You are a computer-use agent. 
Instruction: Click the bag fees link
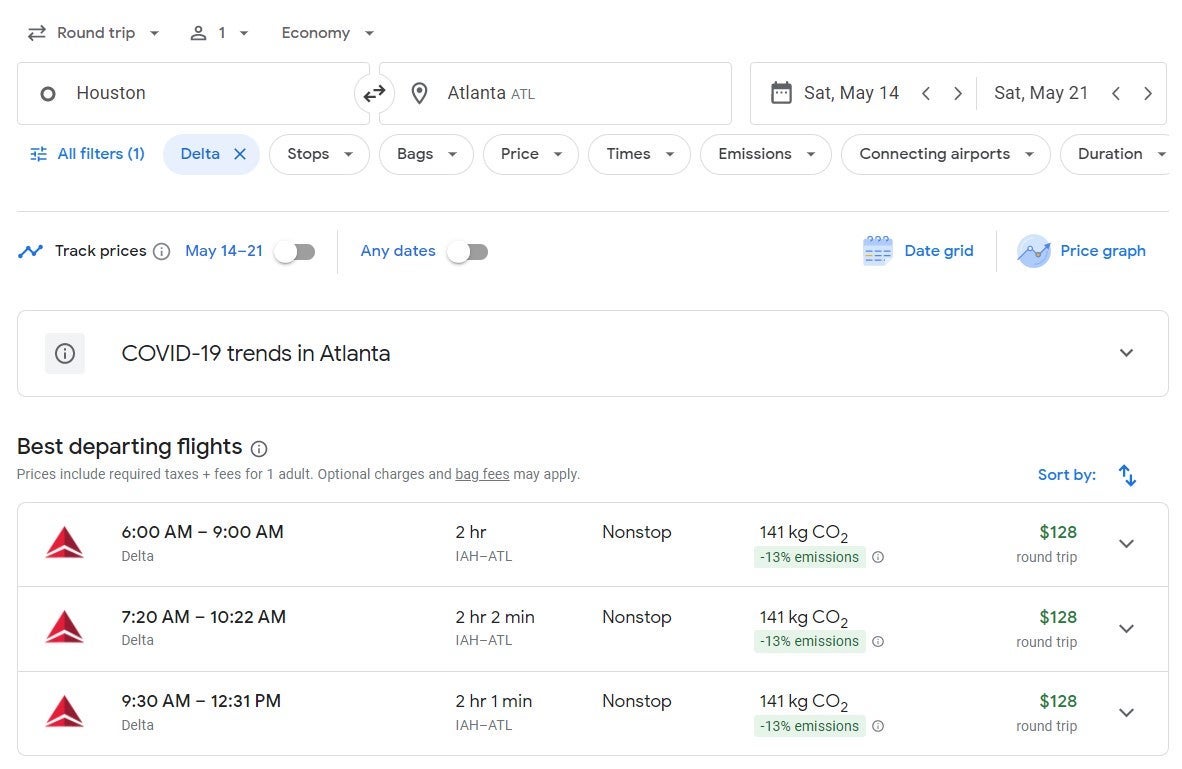click(482, 474)
